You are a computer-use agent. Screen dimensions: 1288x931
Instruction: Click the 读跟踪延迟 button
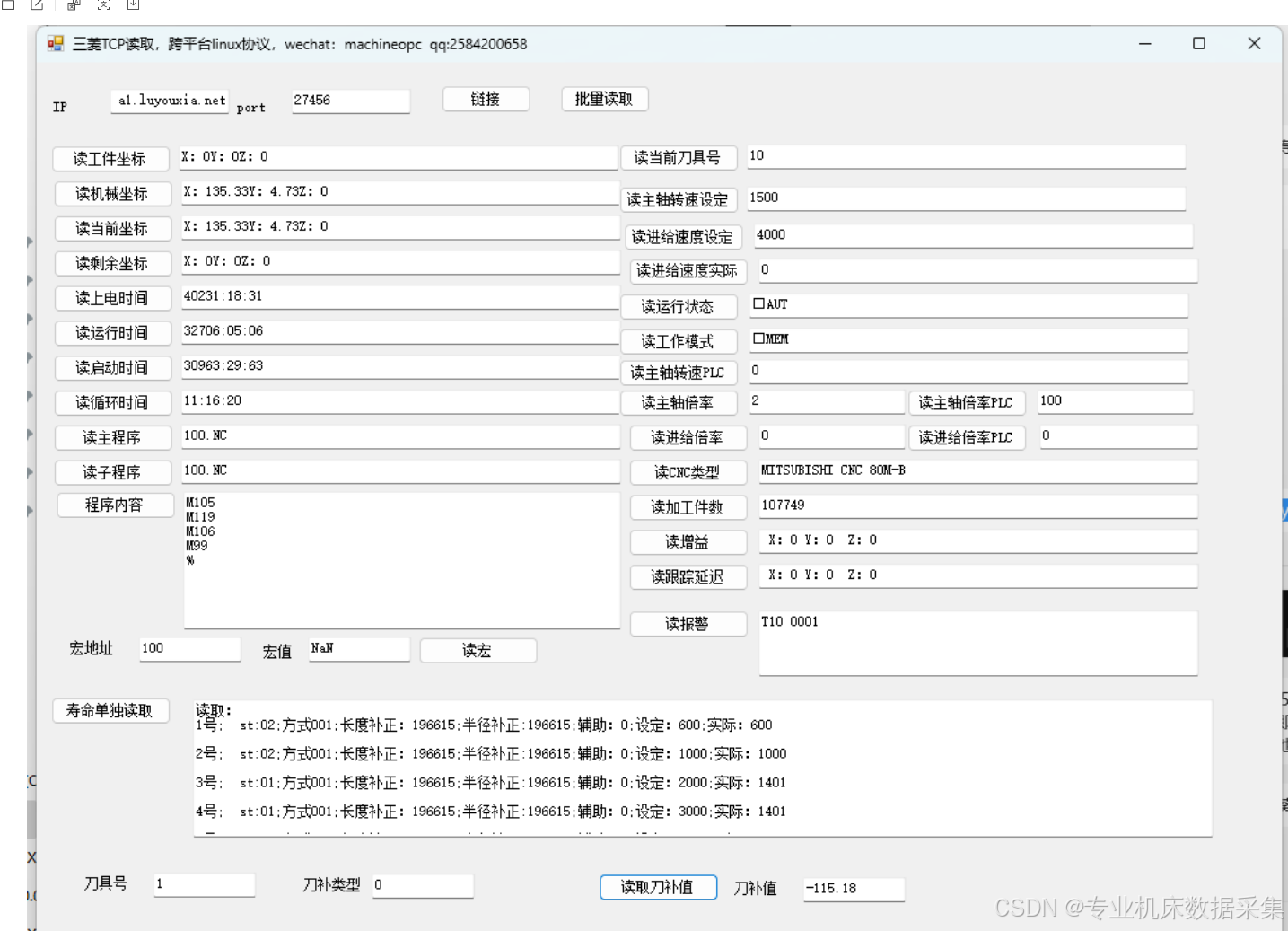coord(688,577)
